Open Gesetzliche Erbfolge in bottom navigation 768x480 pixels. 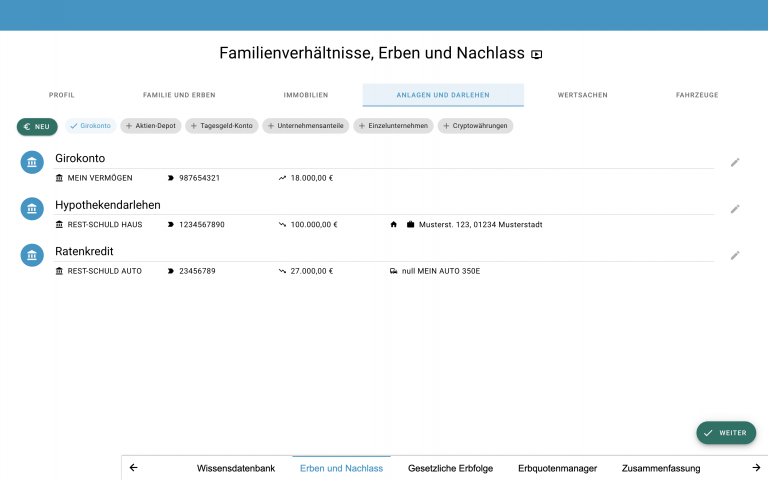click(451, 468)
